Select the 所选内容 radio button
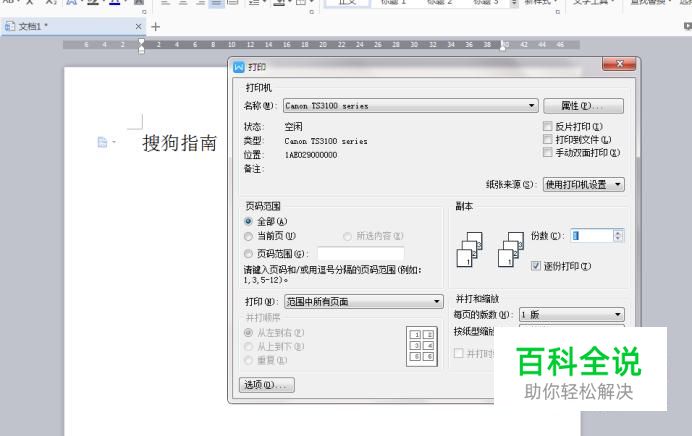 (347, 237)
